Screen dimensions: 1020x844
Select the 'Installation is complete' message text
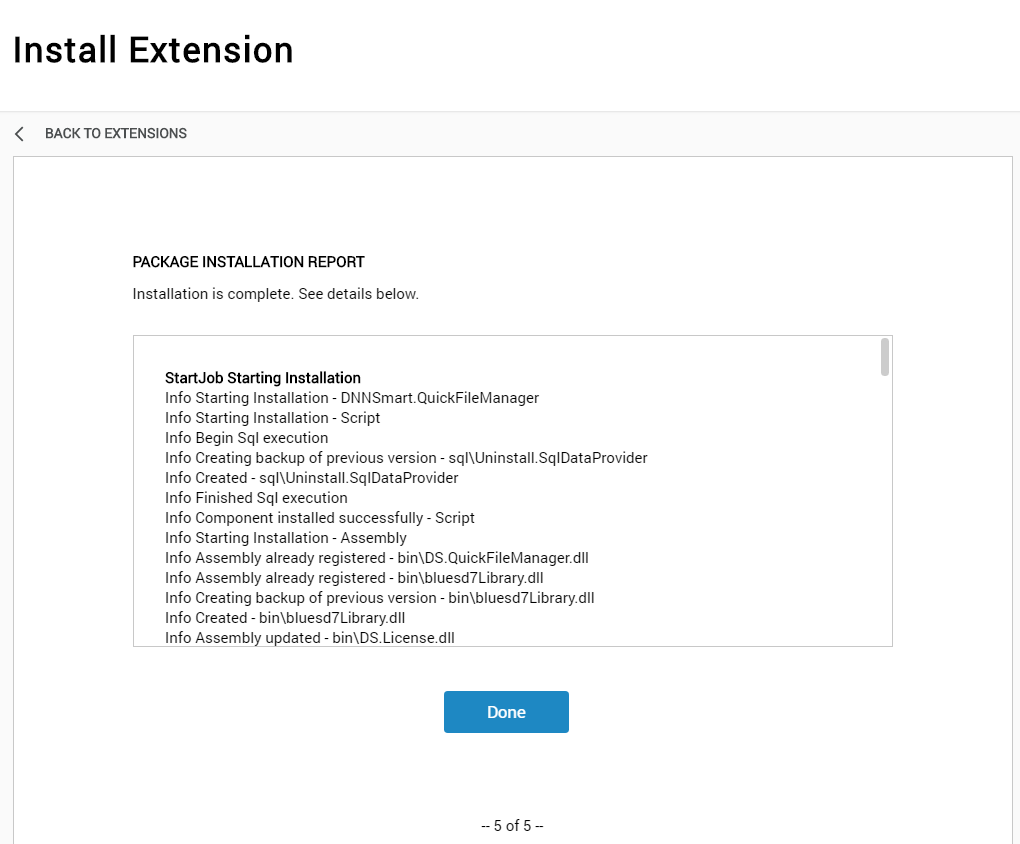(x=276, y=294)
